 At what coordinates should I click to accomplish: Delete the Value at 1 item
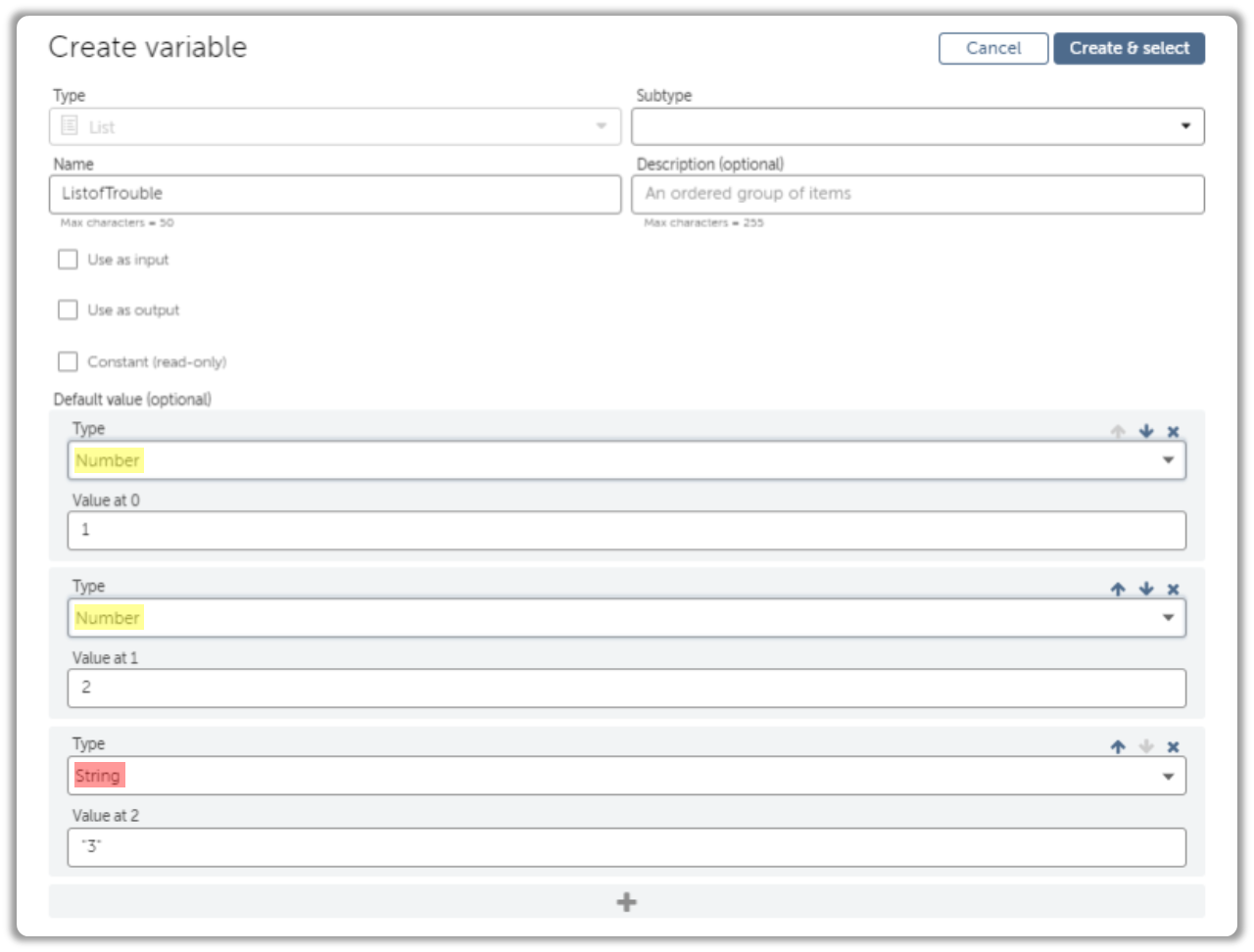pyautogui.click(x=1173, y=589)
